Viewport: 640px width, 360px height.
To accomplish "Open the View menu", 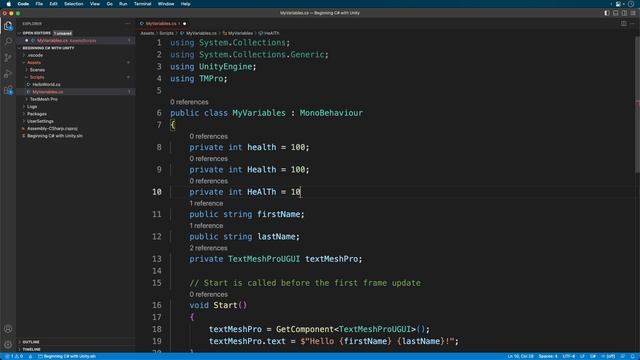I will pyautogui.click(x=95, y=4).
